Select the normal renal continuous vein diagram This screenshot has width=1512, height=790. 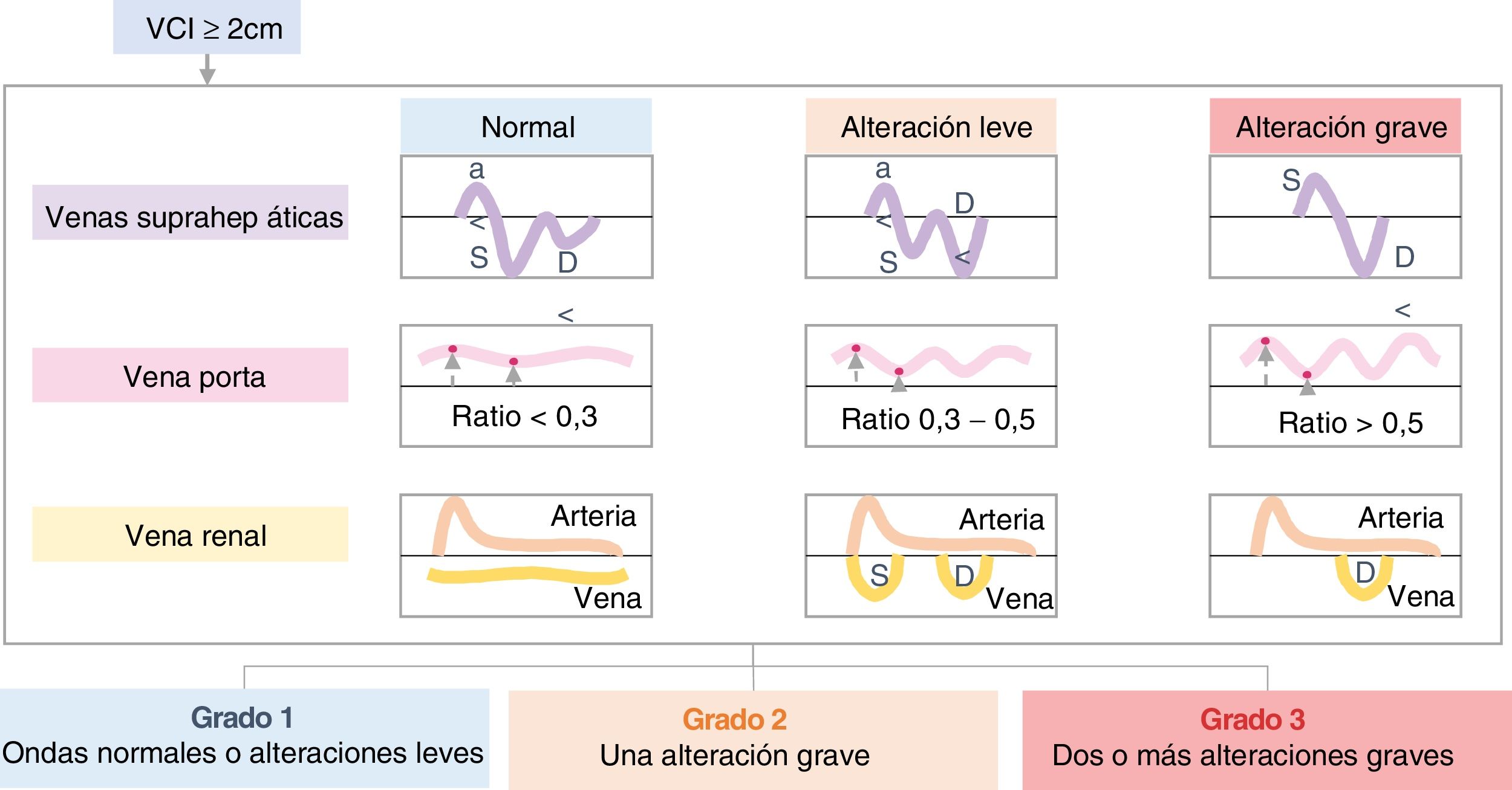(x=526, y=556)
